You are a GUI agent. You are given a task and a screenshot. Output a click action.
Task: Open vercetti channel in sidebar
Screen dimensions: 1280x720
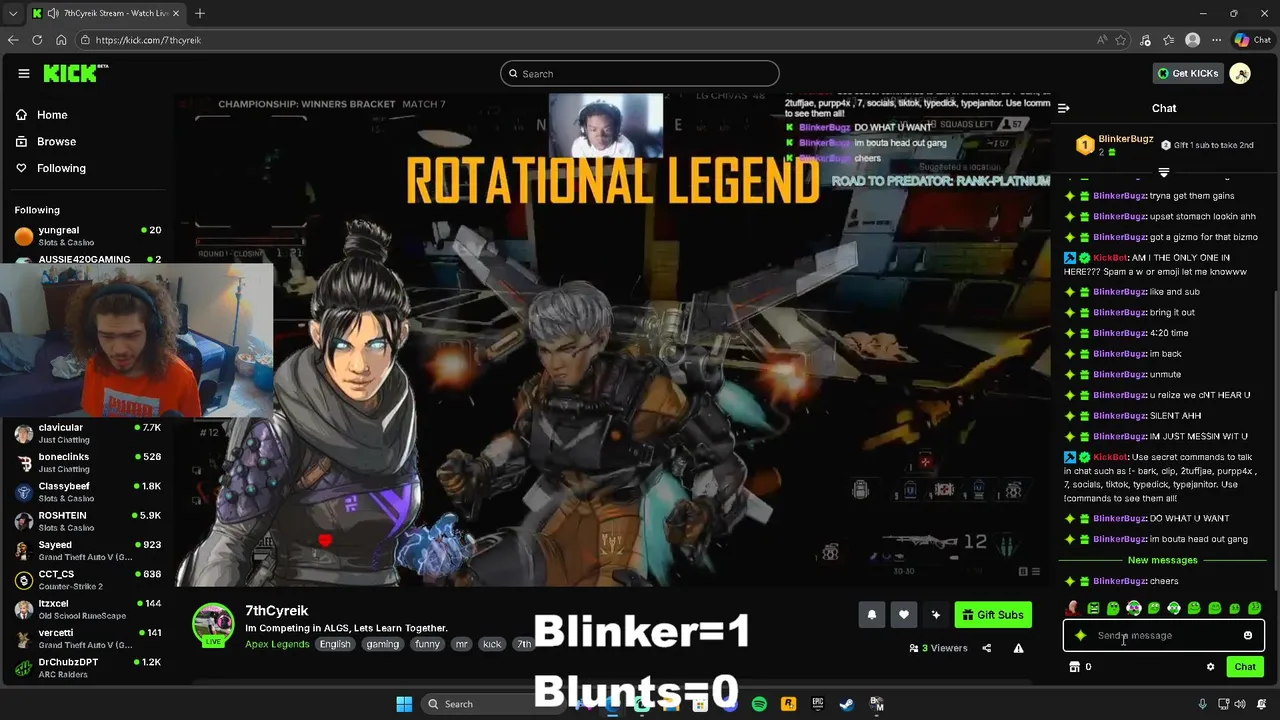coord(87,638)
